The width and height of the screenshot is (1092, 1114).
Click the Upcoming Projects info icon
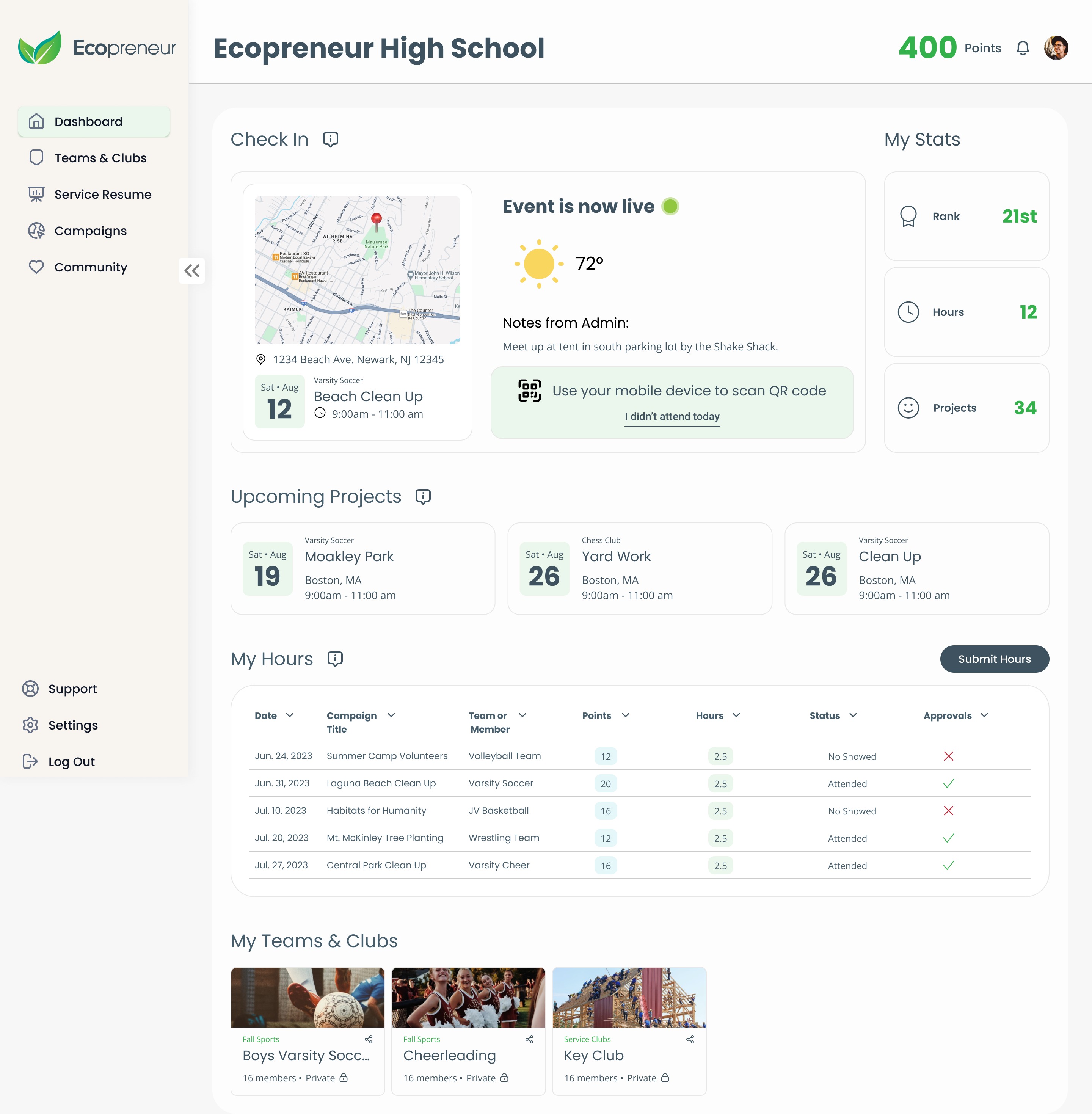point(423,497)
